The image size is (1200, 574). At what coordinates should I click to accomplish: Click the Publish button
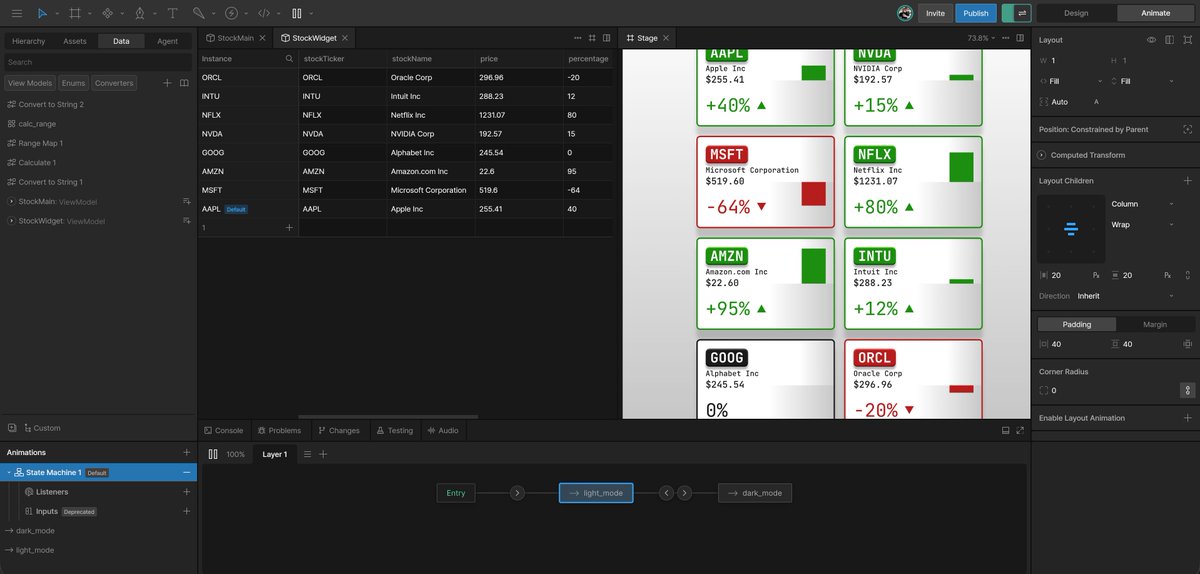tap(976, 13)
